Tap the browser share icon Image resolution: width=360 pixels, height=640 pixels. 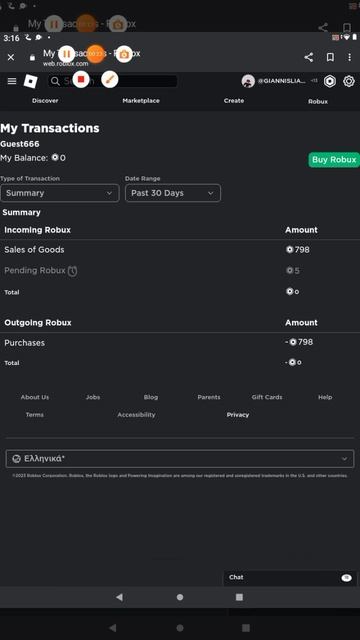[309, 57]
